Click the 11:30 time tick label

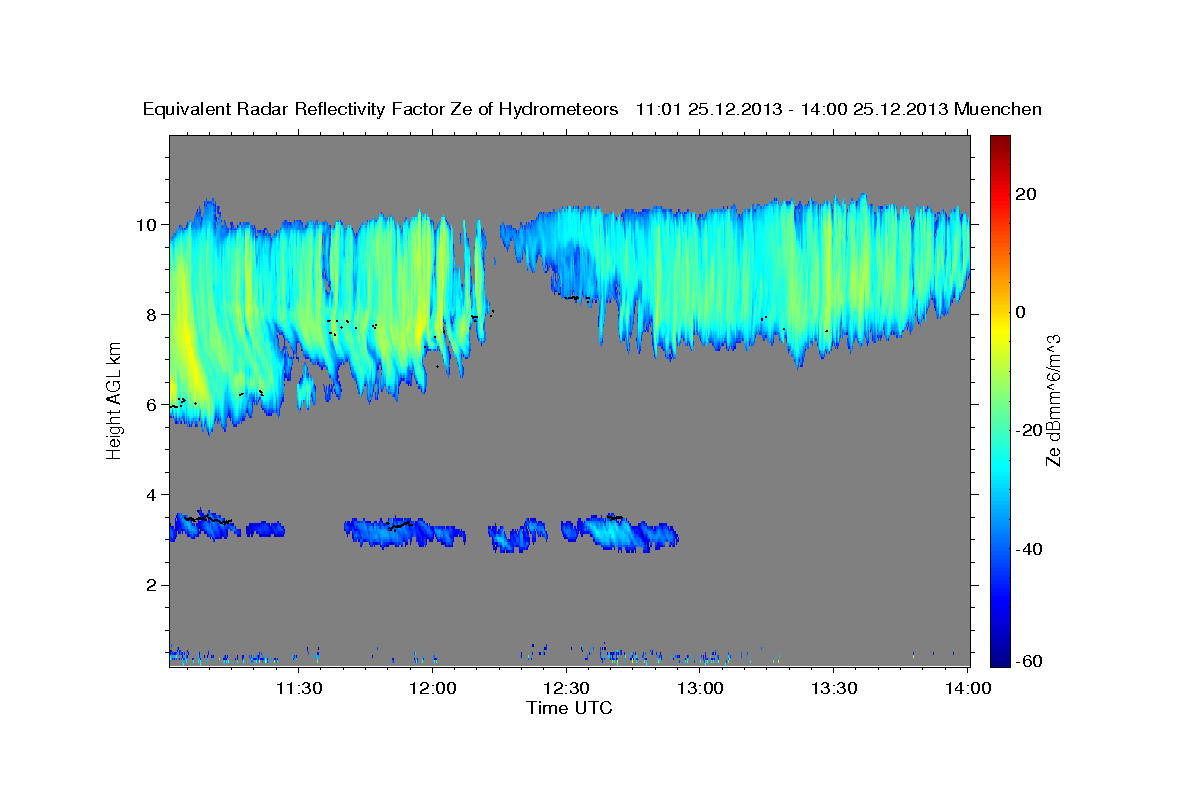click(298, 688)
